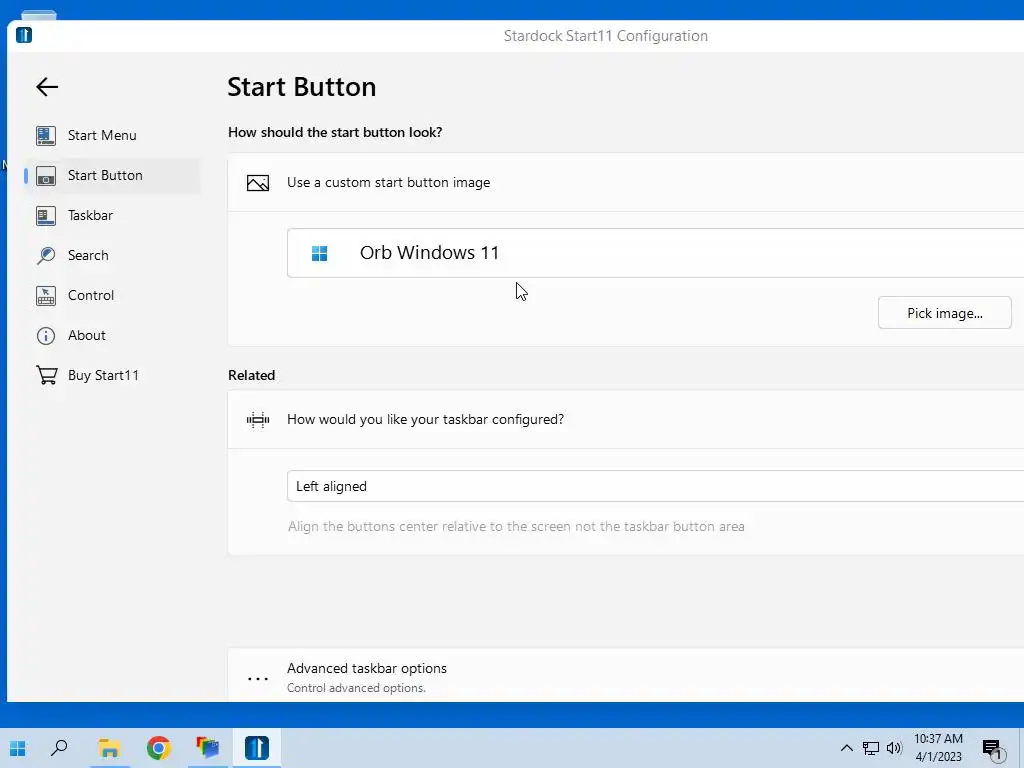Click the Orb Windows 11 logo thumbnail
Image resolution: width=1024 pixels, height=768 pixels.
[x=319, y=253]
